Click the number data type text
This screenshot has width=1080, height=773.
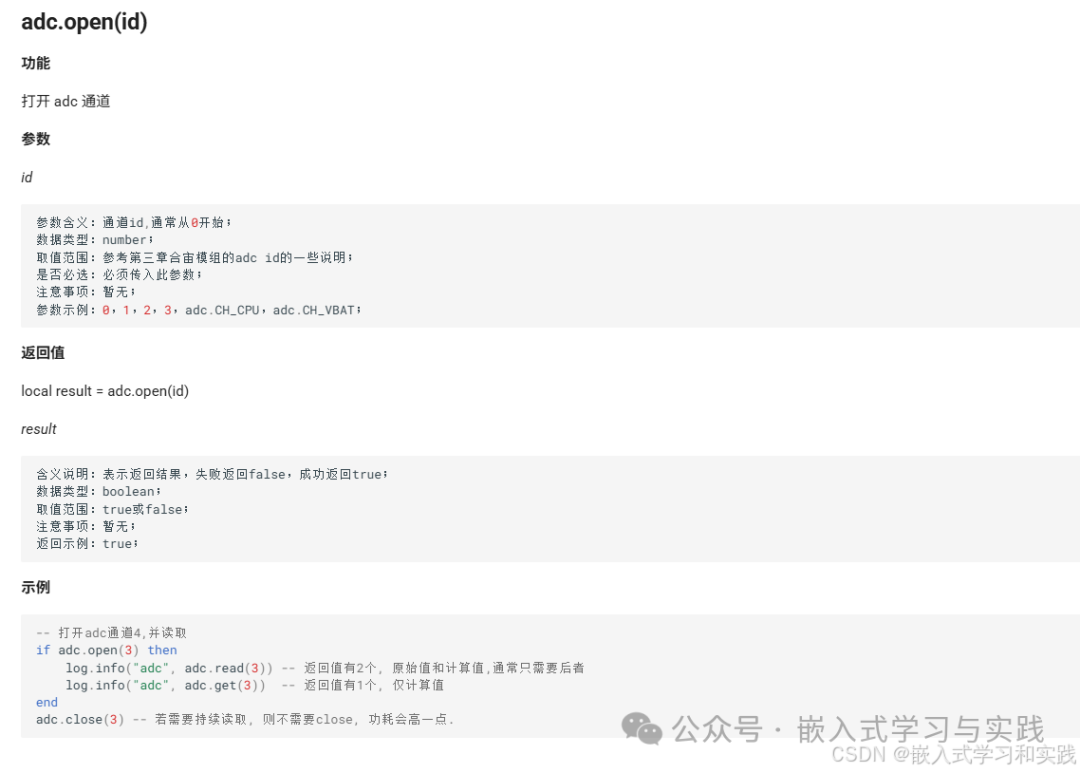(125, 239)
